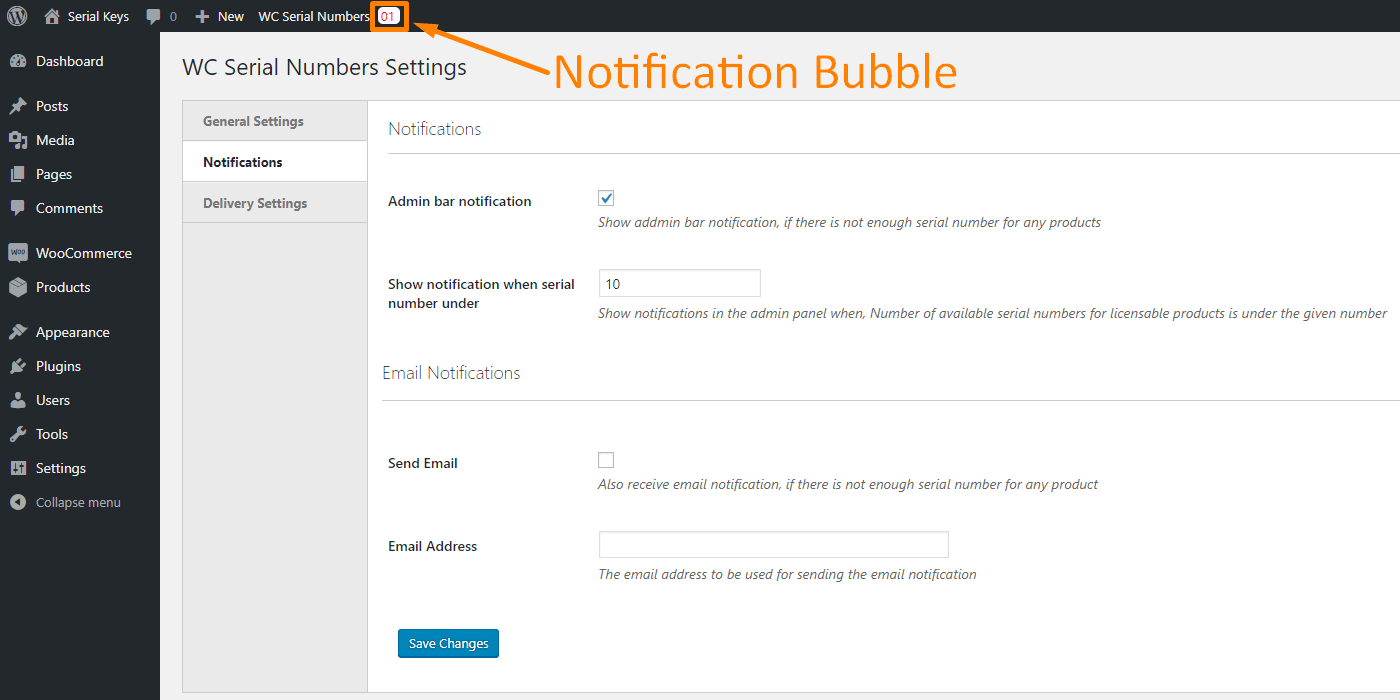Click the Users person icon
This screenshot has height=700, width=1400.
(18, 400)
